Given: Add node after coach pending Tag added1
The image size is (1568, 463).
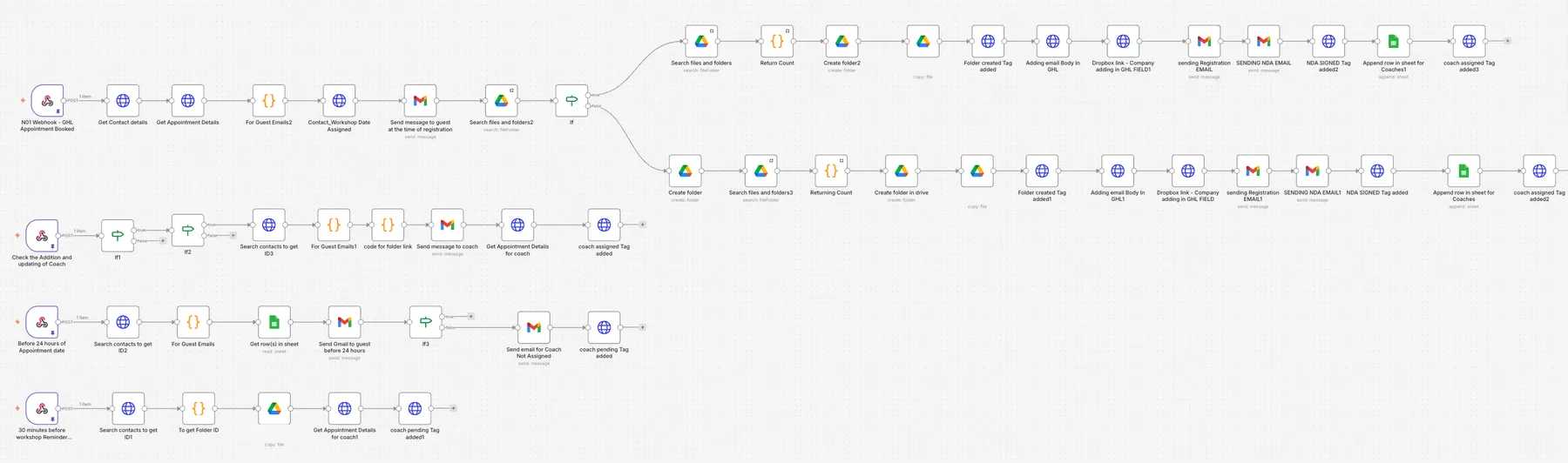Looking at the screenshot, I should coord(453,408).
